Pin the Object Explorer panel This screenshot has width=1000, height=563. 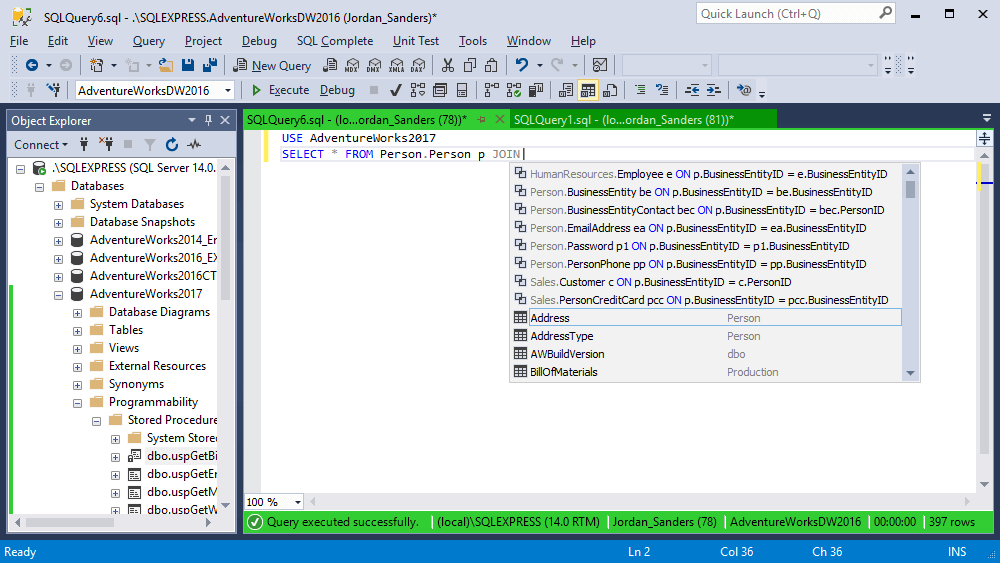[209, 120]
